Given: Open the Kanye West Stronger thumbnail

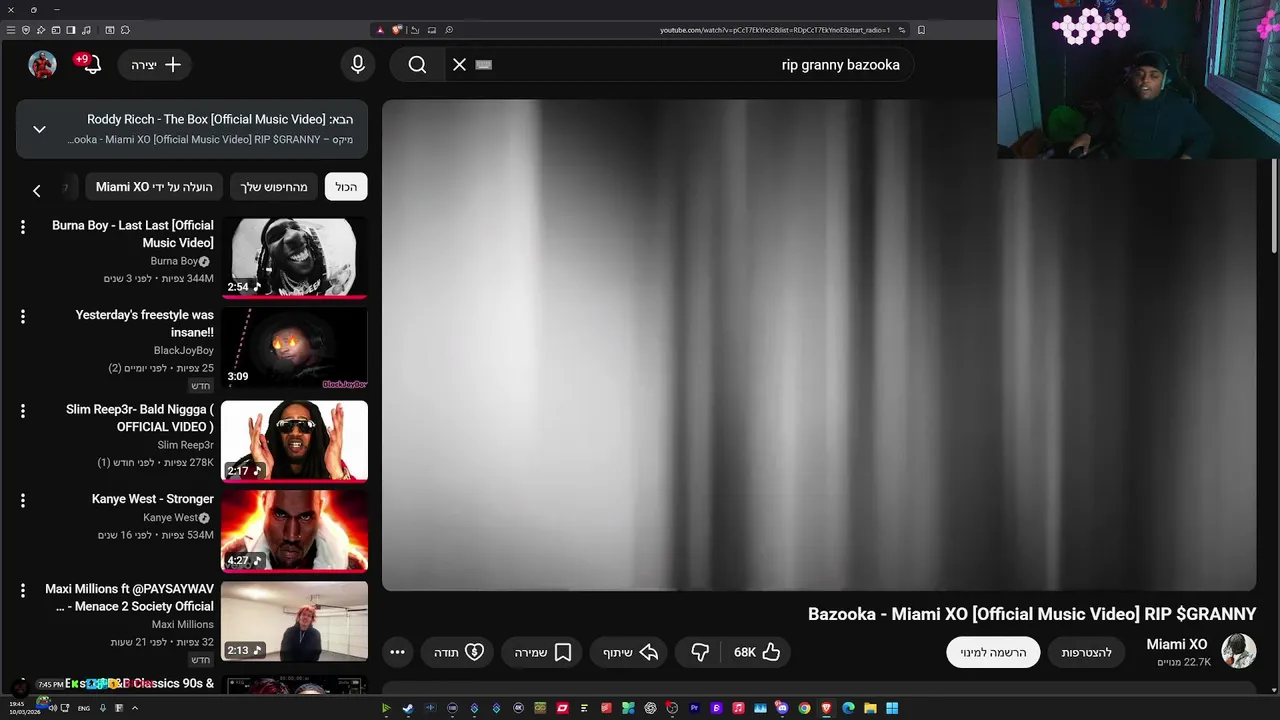Looking at the screenshot, I should tap(294, 530).
